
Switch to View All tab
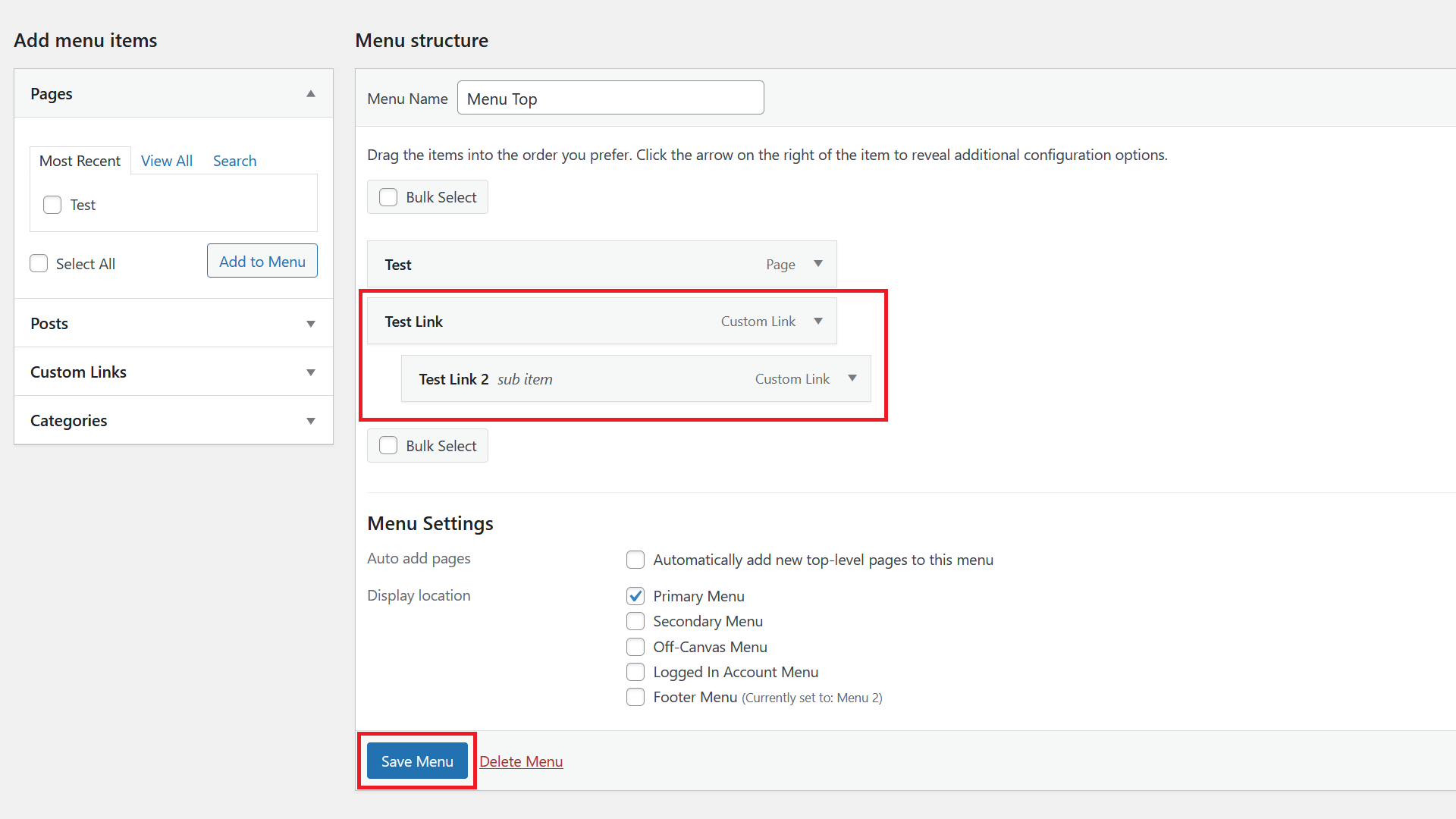167,161
